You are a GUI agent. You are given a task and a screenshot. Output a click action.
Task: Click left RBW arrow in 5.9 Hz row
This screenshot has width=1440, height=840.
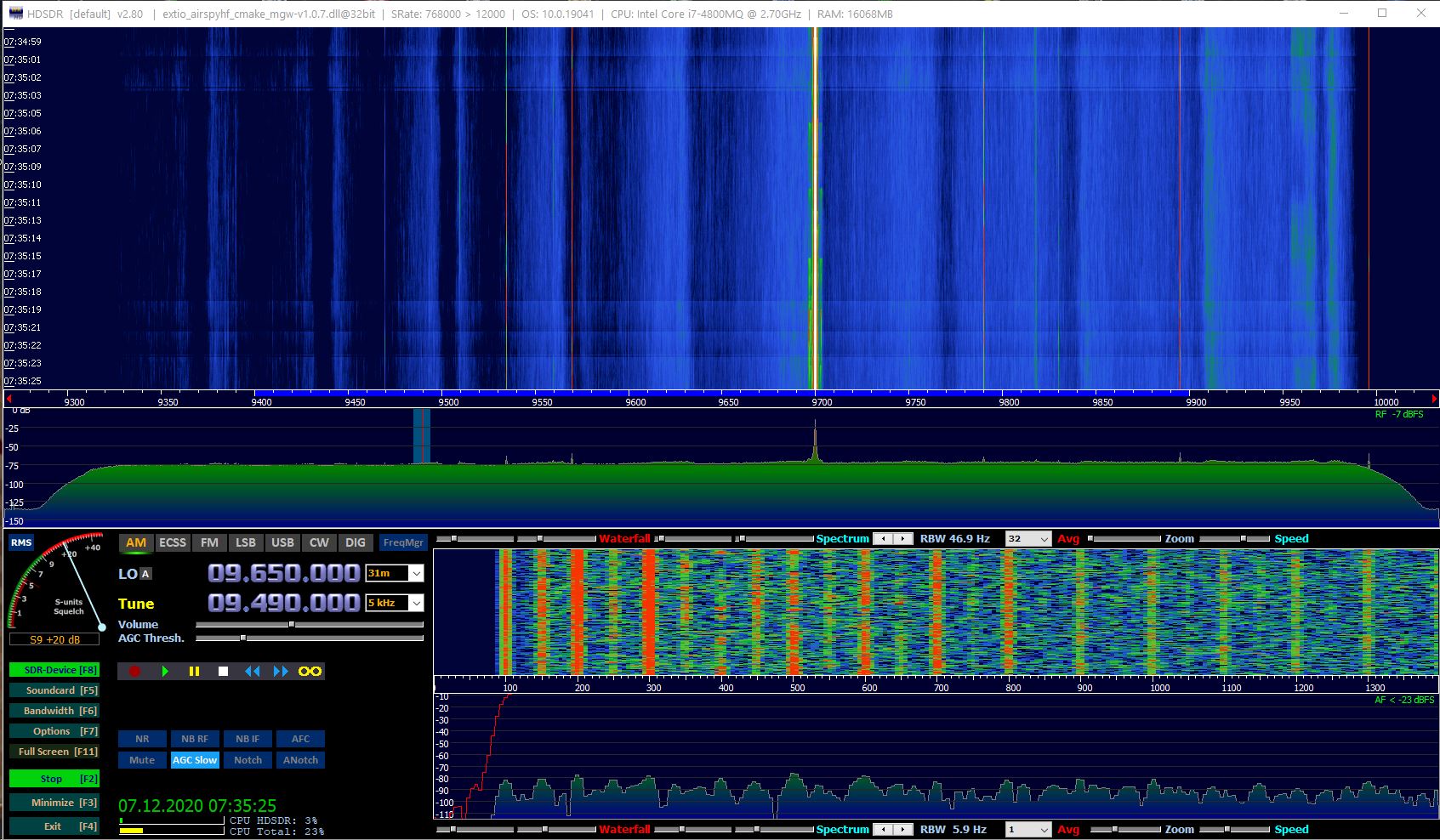pos(884,829)
